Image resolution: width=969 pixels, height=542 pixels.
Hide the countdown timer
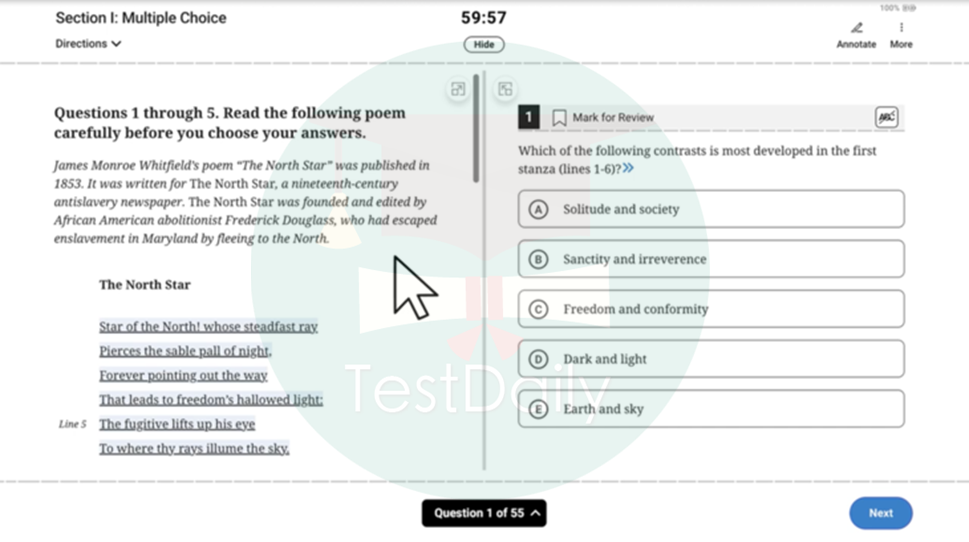point(484,45)
